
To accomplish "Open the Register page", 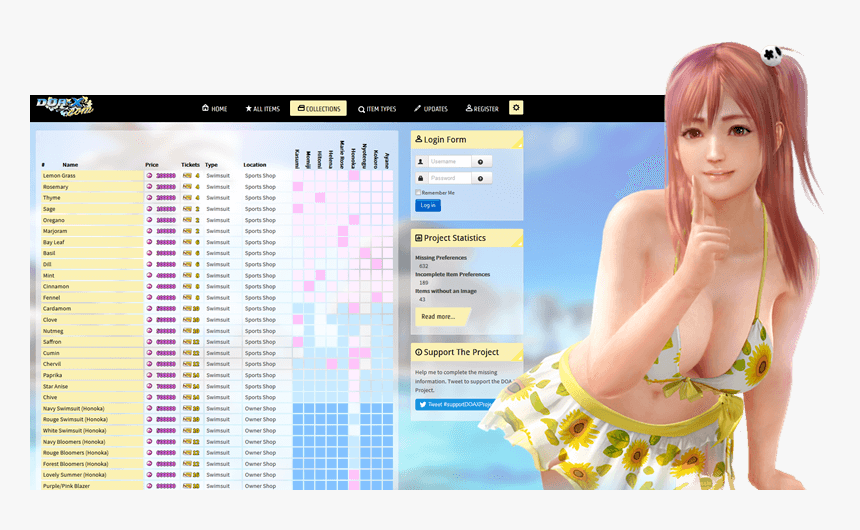I will coord(482,109).
